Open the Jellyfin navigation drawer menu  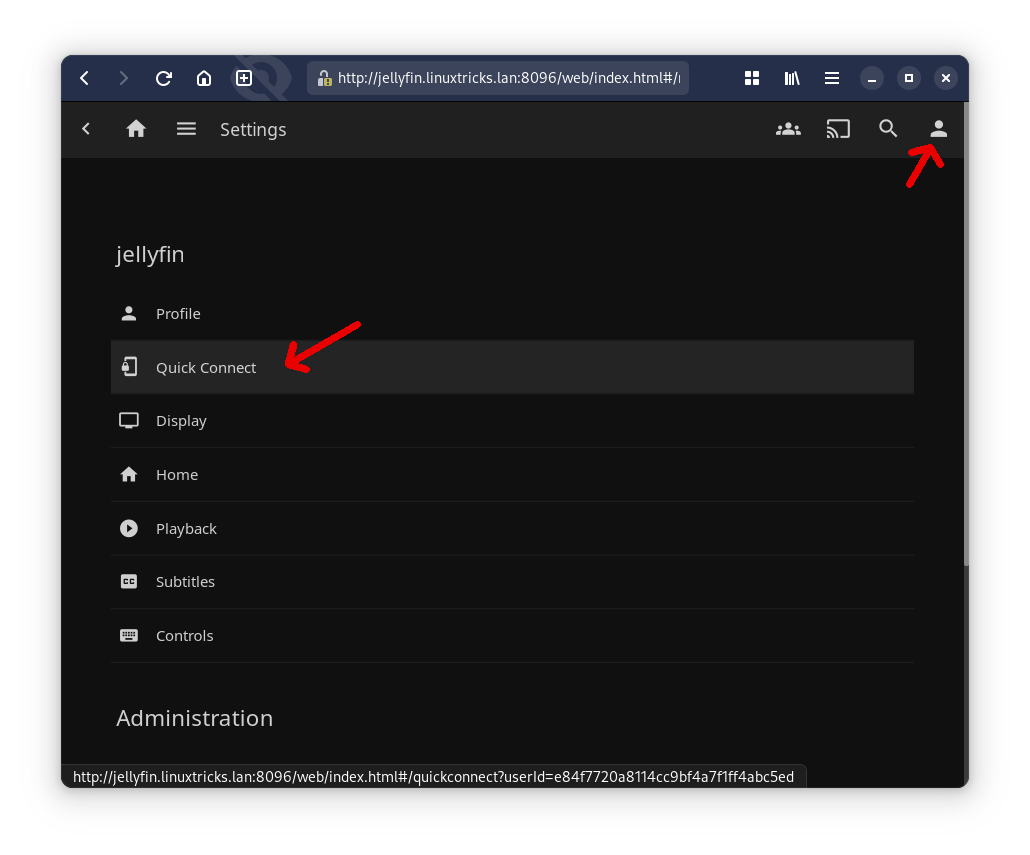[x=187, y=129]
